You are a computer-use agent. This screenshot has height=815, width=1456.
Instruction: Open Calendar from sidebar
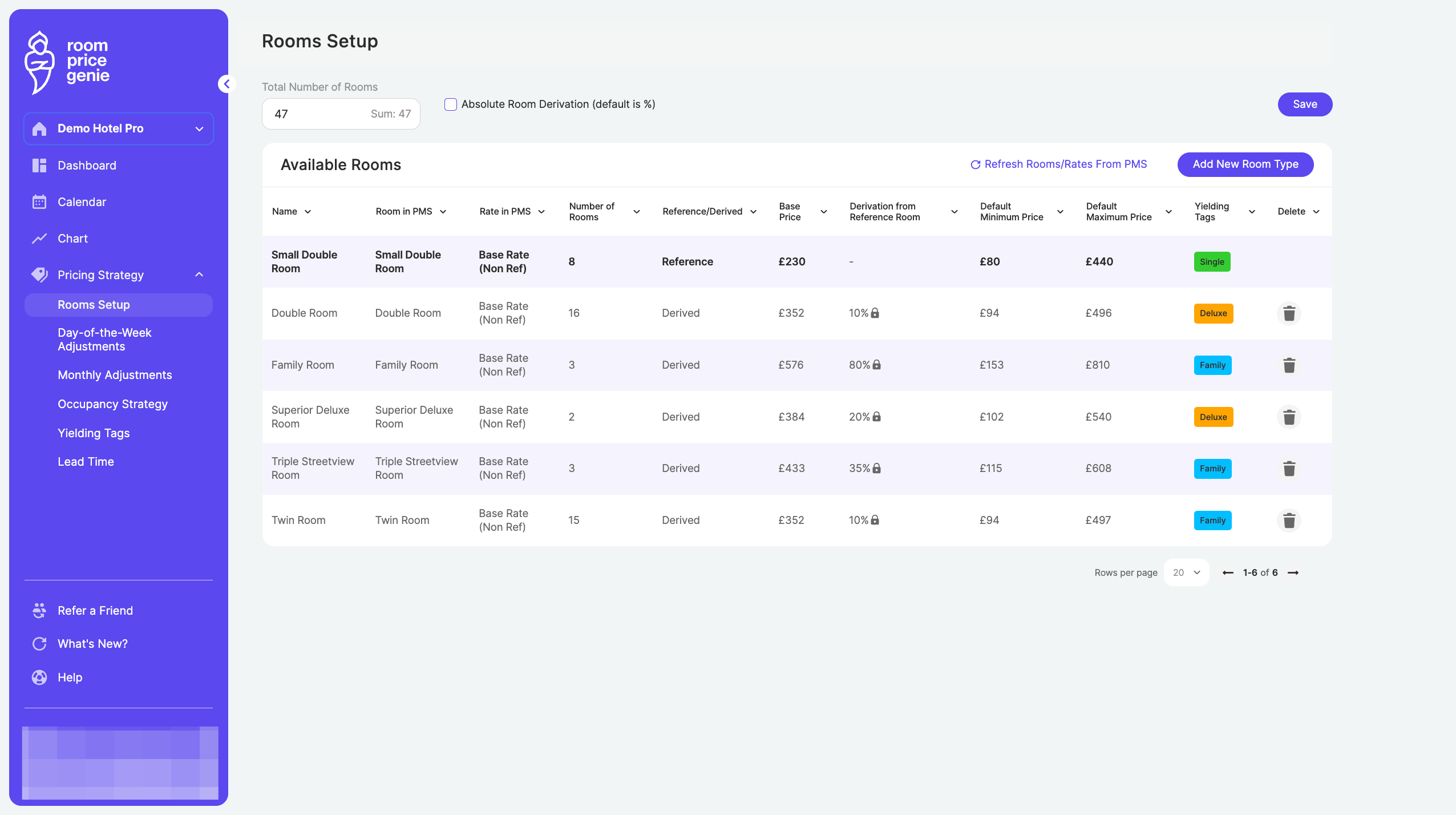tap(82, 202)
